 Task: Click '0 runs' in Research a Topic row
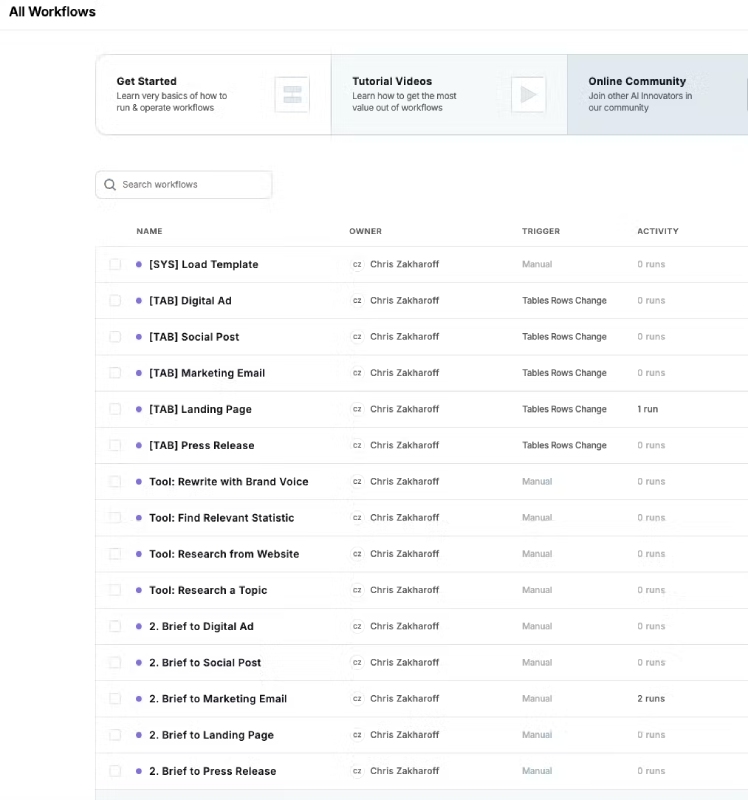pyautogui.click(x=651, y=590)
